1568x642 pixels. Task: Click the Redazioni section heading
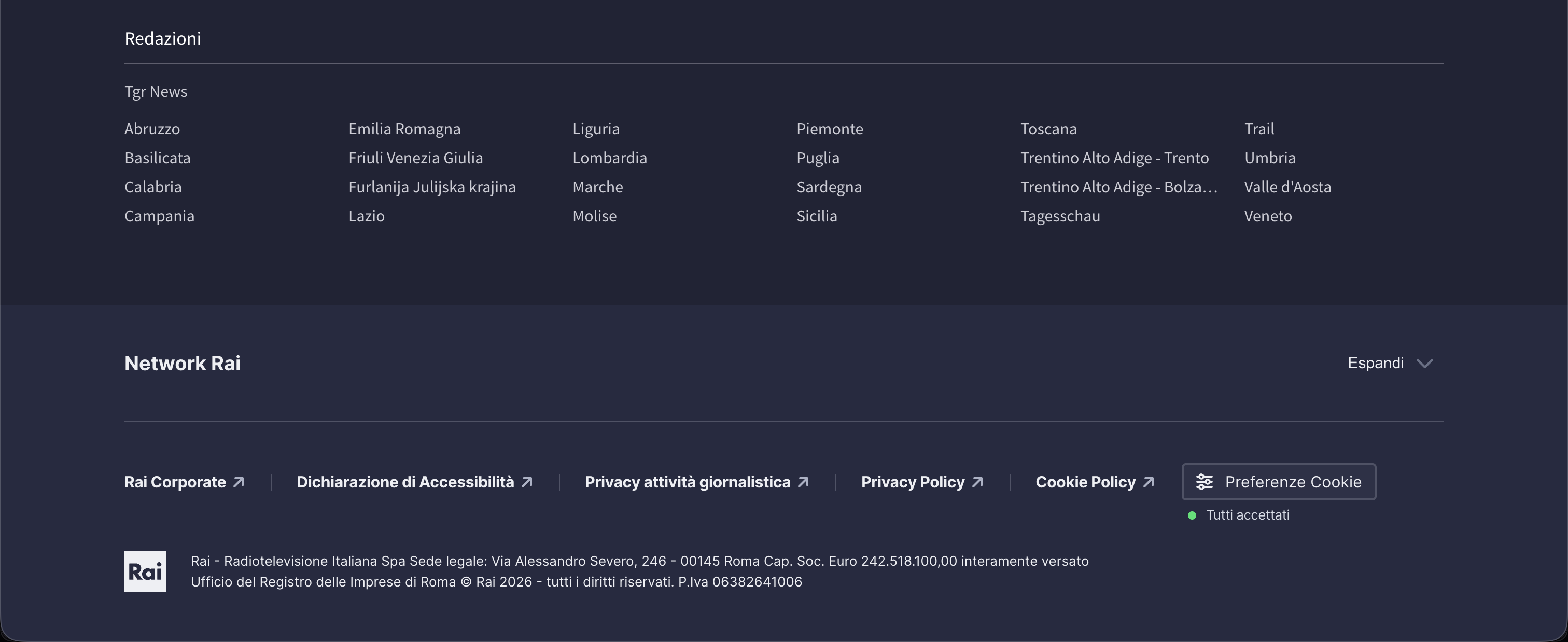162,38
